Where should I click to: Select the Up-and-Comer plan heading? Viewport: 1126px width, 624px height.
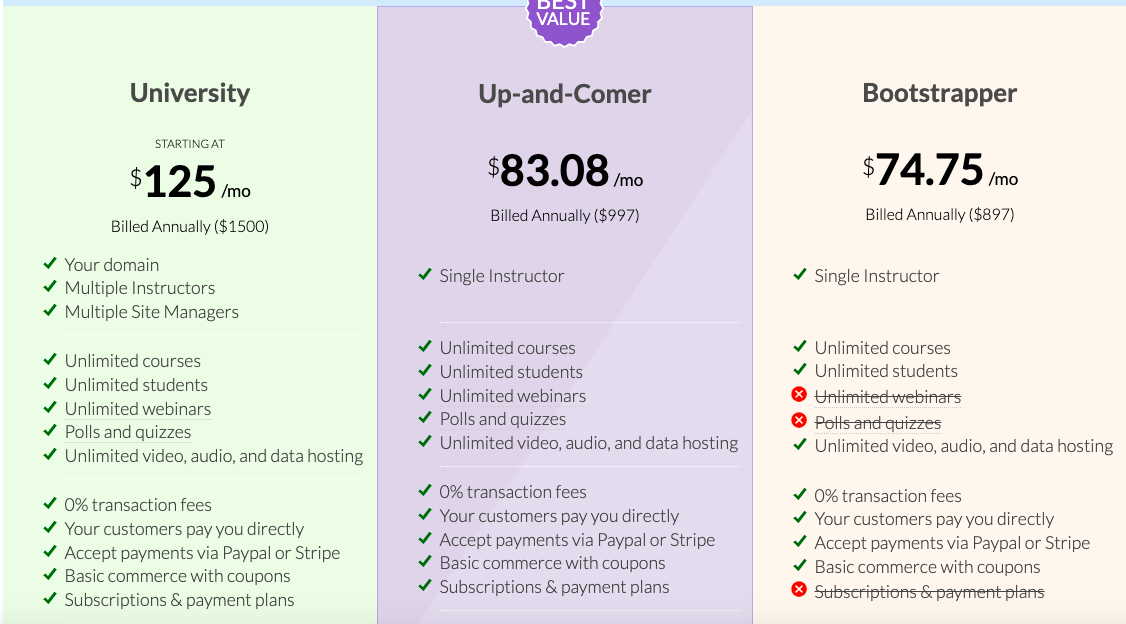pos(564,95)
